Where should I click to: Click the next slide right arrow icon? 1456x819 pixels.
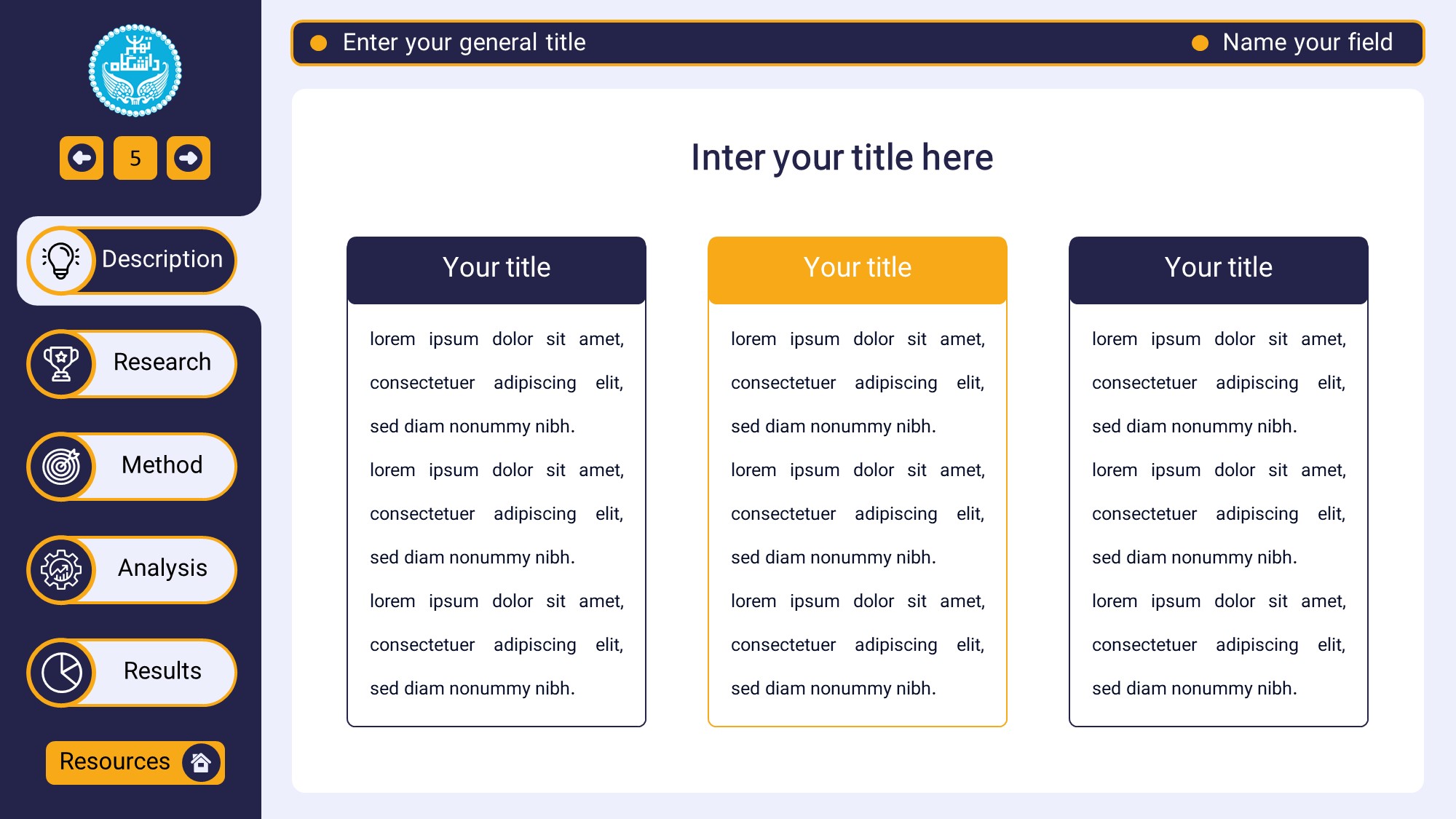pos(189,158)
